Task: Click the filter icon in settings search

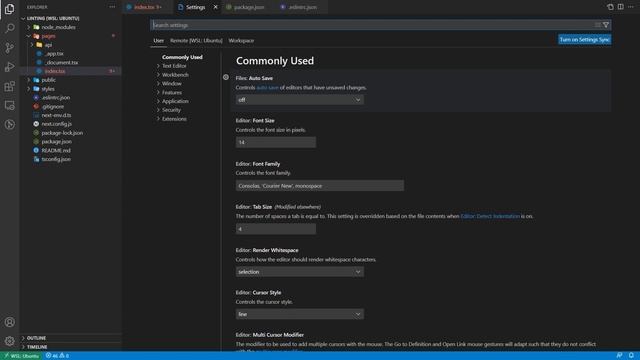Action: point(606,25)
